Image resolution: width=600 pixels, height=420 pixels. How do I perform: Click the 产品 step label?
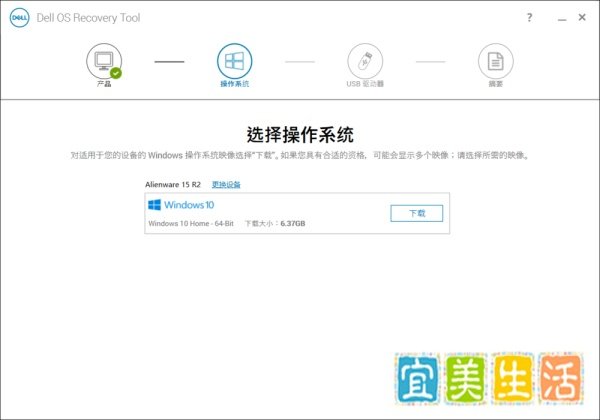(x=104, y=84)
